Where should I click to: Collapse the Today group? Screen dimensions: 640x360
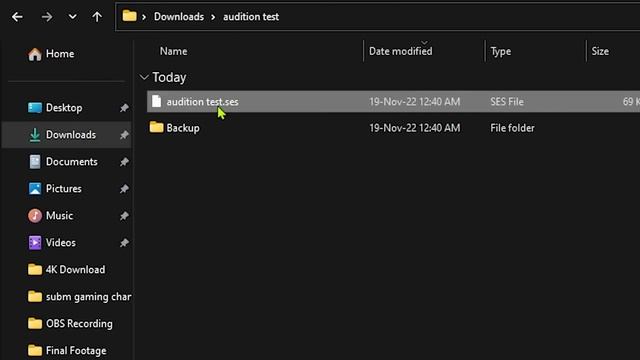tap(144, 77)
